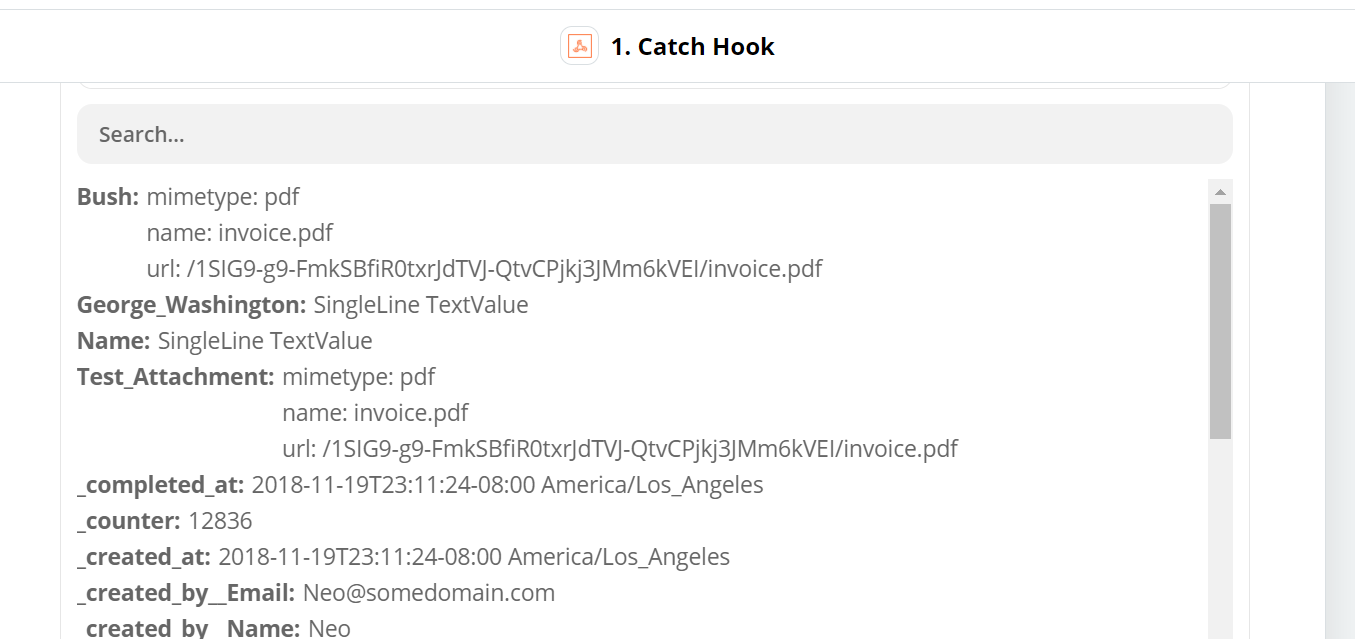
Task: Click the Search field
Action: (655, 134)
